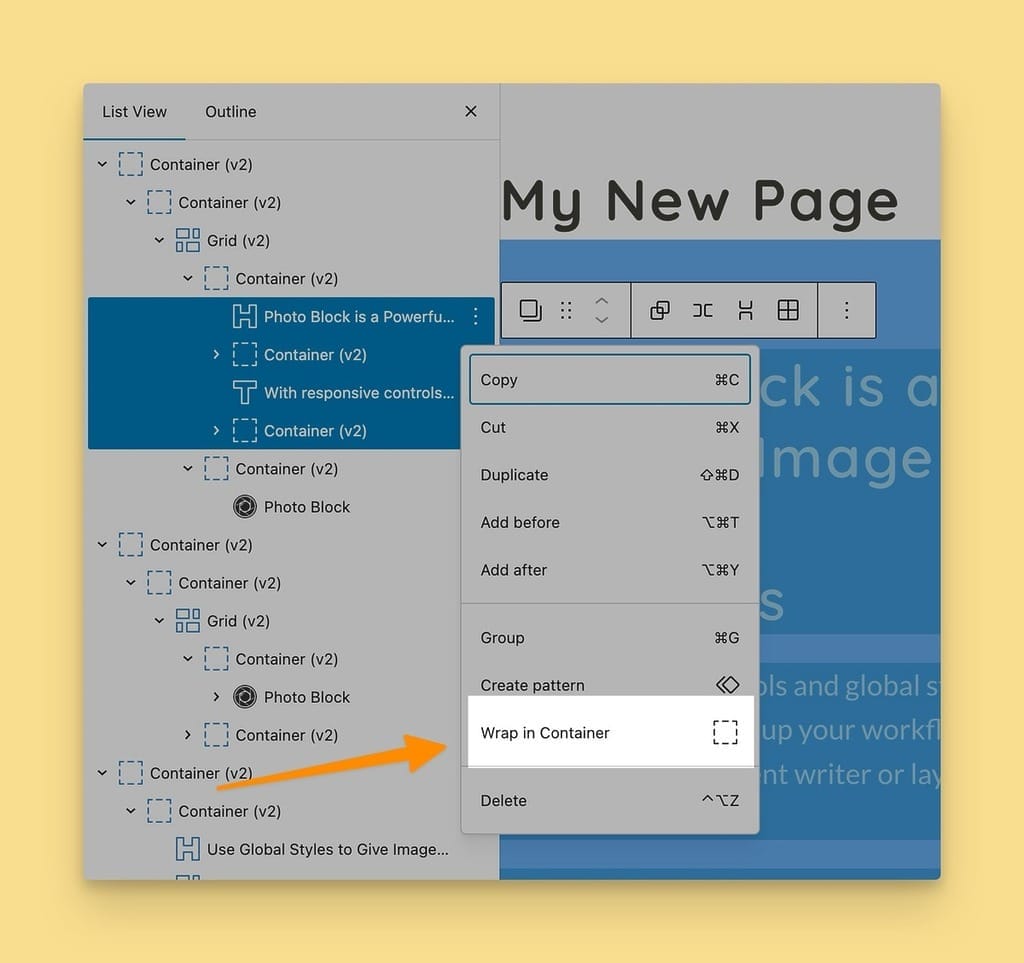Collapse the first Grid (v2) item

pos(159,240)
